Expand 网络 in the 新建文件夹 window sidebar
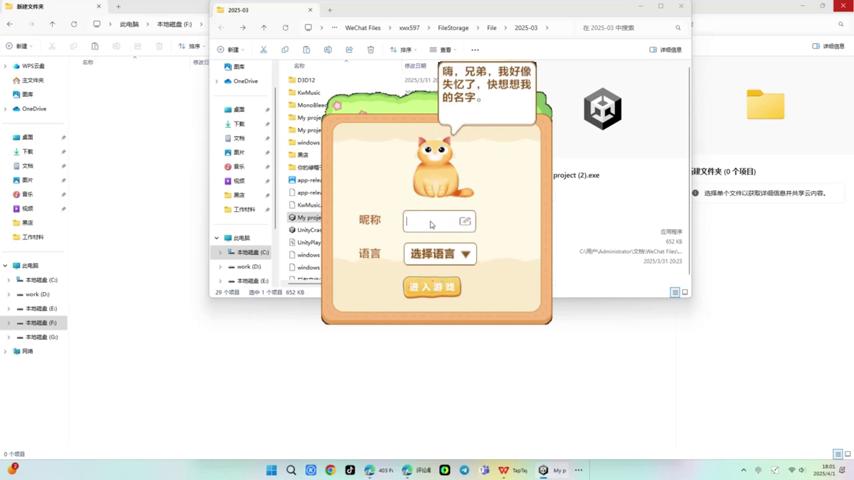 5,351
